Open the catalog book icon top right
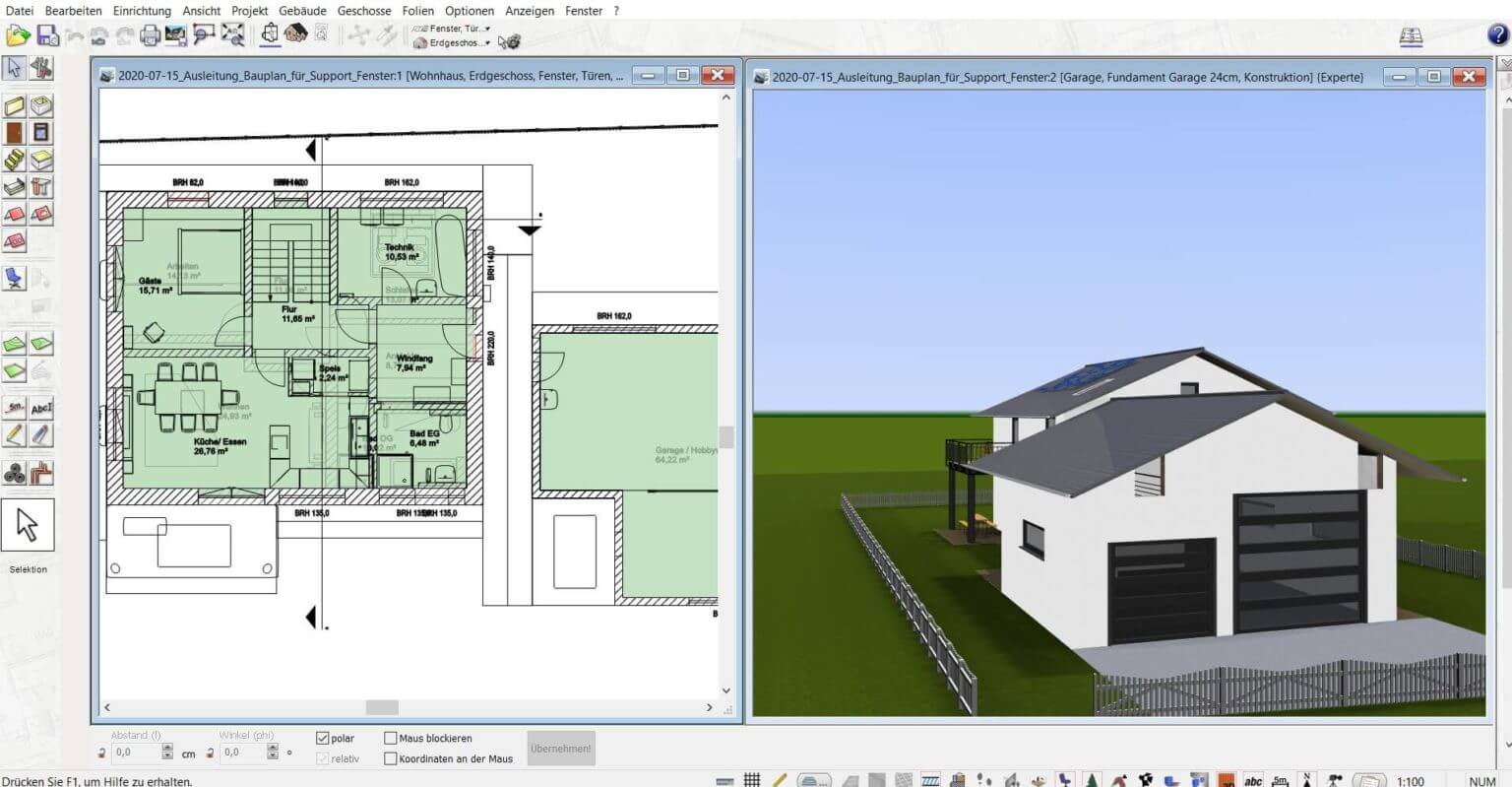This screenshot has height=787, width=1512. 1412,36
